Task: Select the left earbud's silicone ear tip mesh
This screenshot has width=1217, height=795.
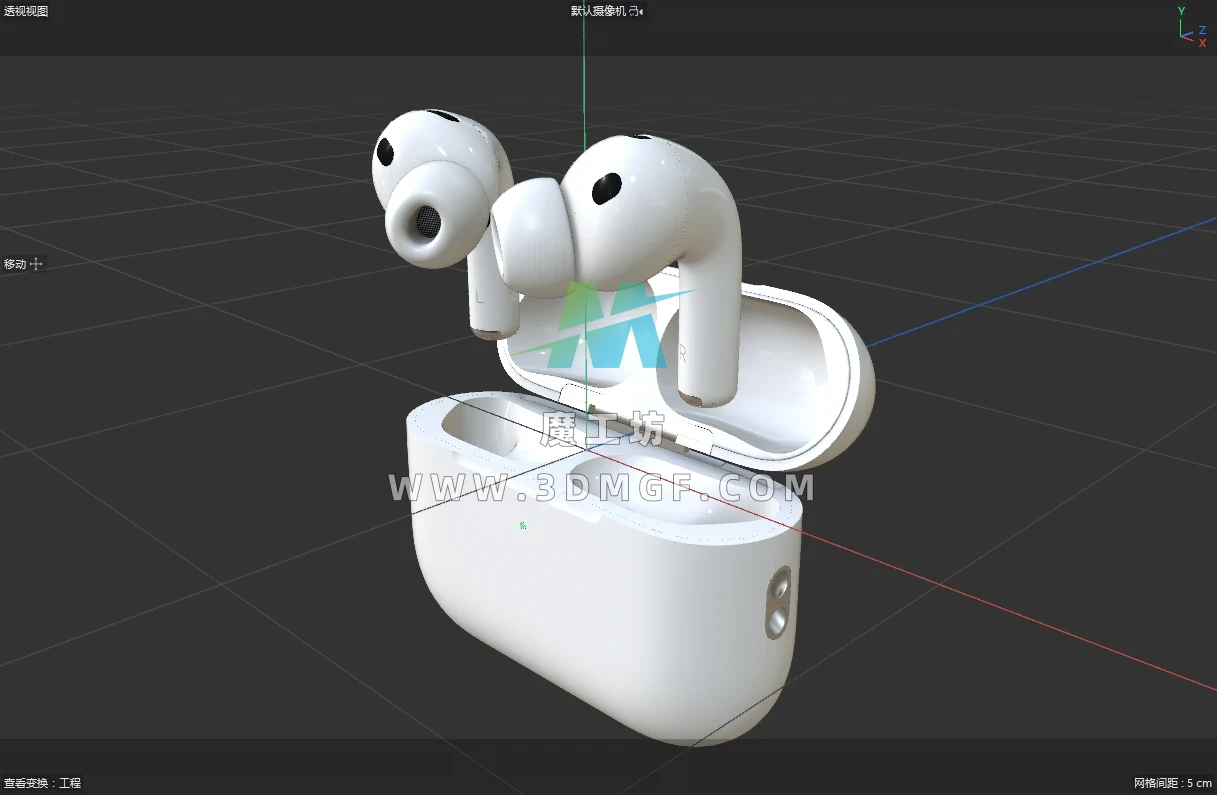Action: click(423, 220)
